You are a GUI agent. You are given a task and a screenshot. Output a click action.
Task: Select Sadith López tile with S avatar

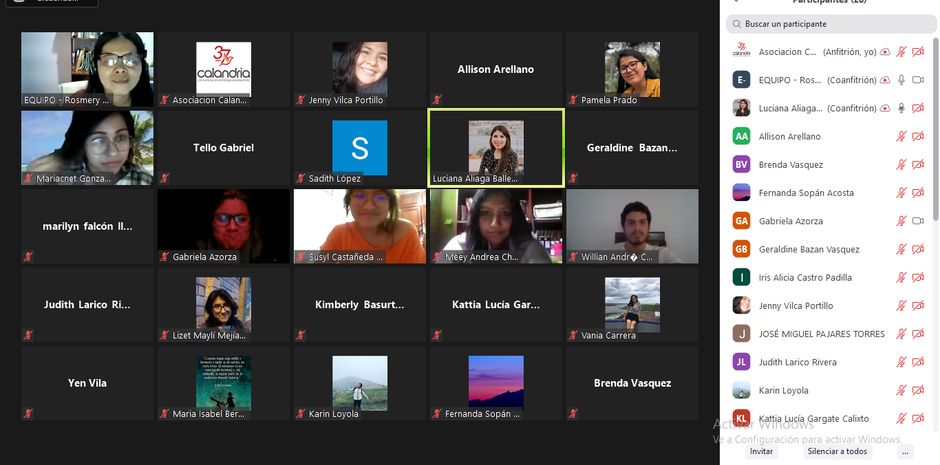tap(360, 148)
